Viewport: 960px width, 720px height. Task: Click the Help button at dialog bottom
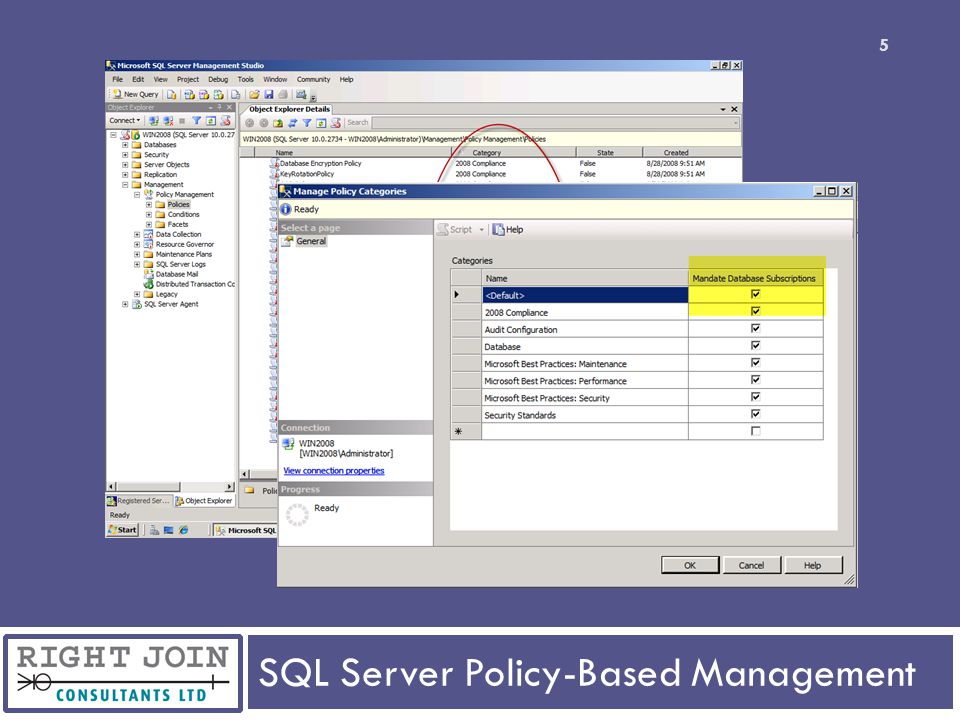pos(813,565)
